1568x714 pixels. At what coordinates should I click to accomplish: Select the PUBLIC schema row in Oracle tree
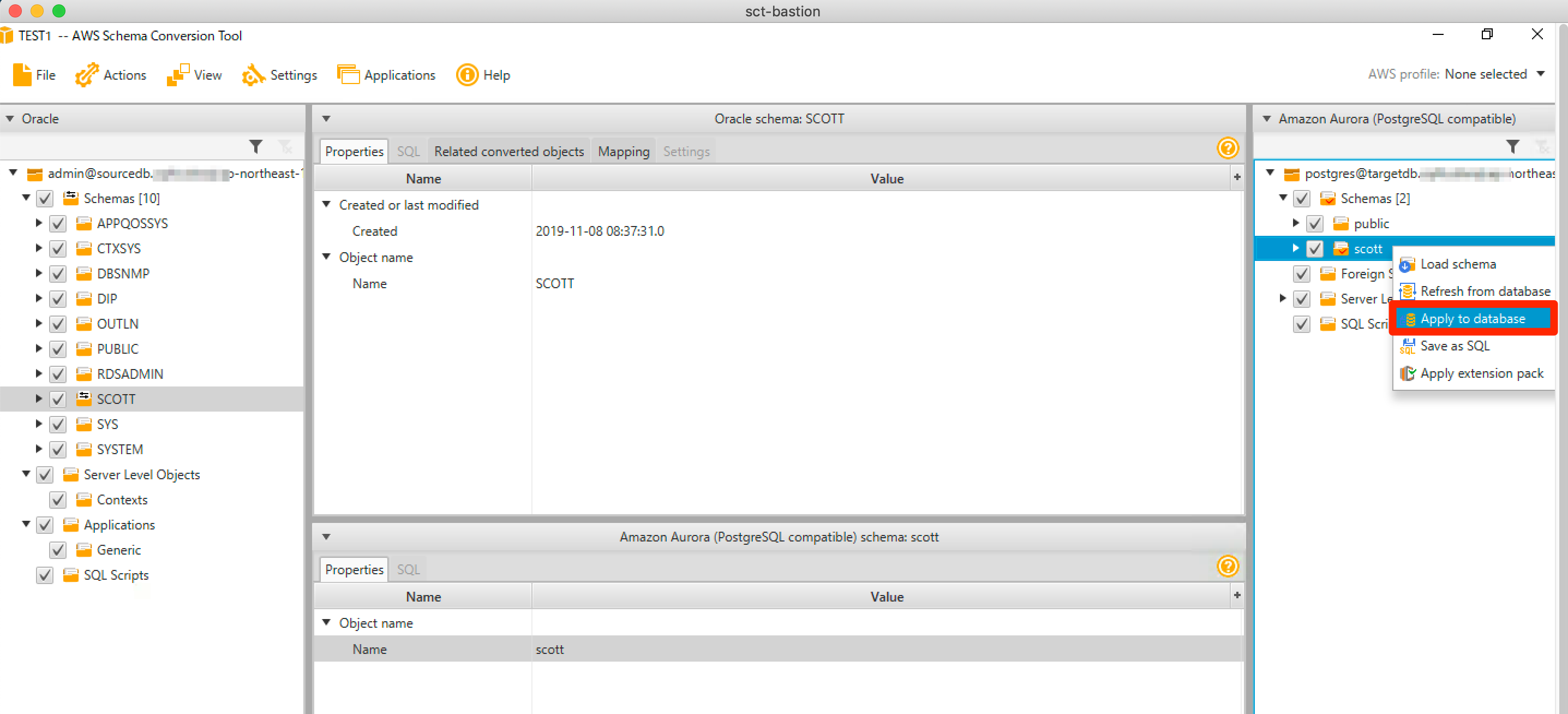click(x=152, y=349)
